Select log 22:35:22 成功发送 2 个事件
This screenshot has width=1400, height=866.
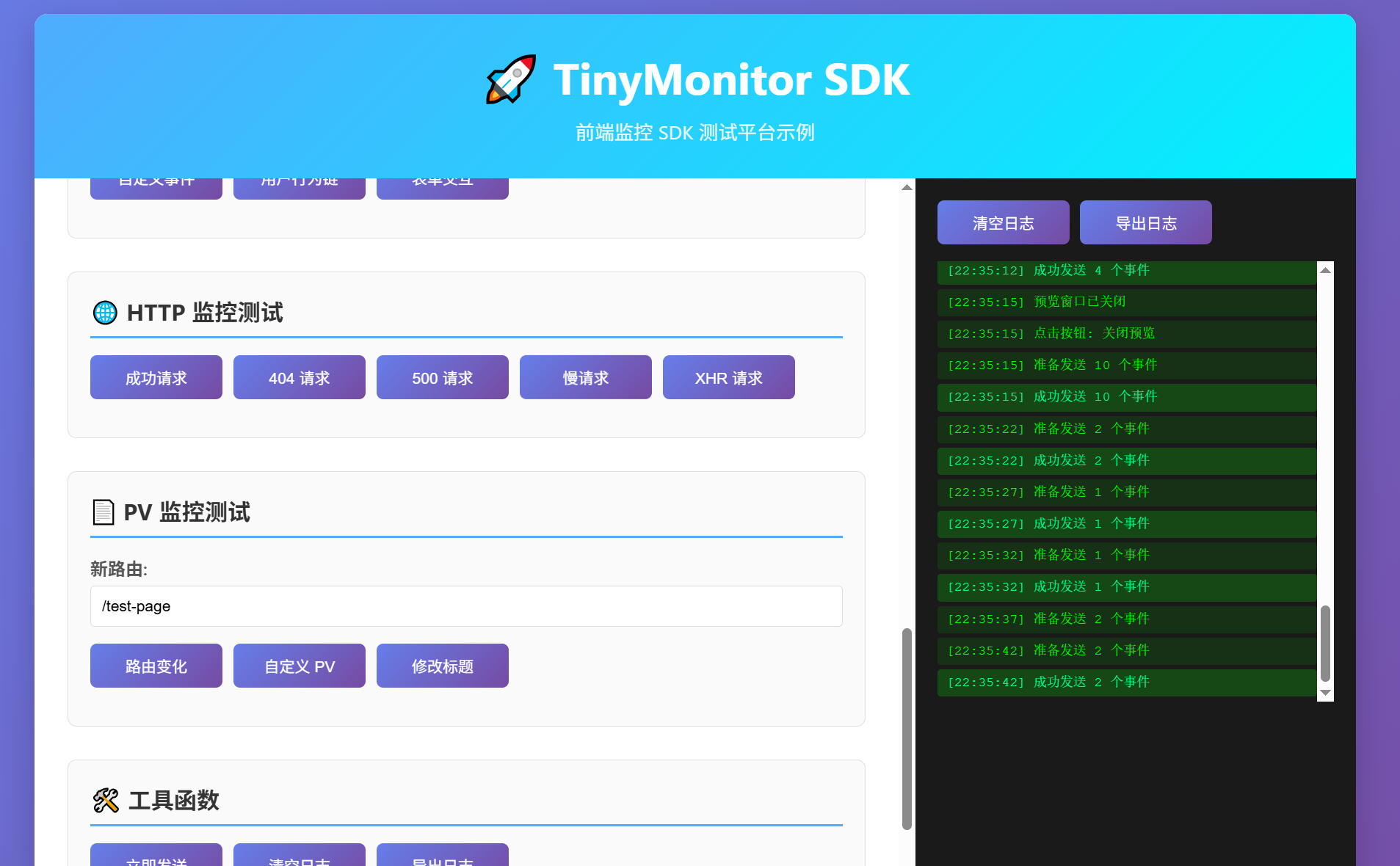coord(1127,460)
